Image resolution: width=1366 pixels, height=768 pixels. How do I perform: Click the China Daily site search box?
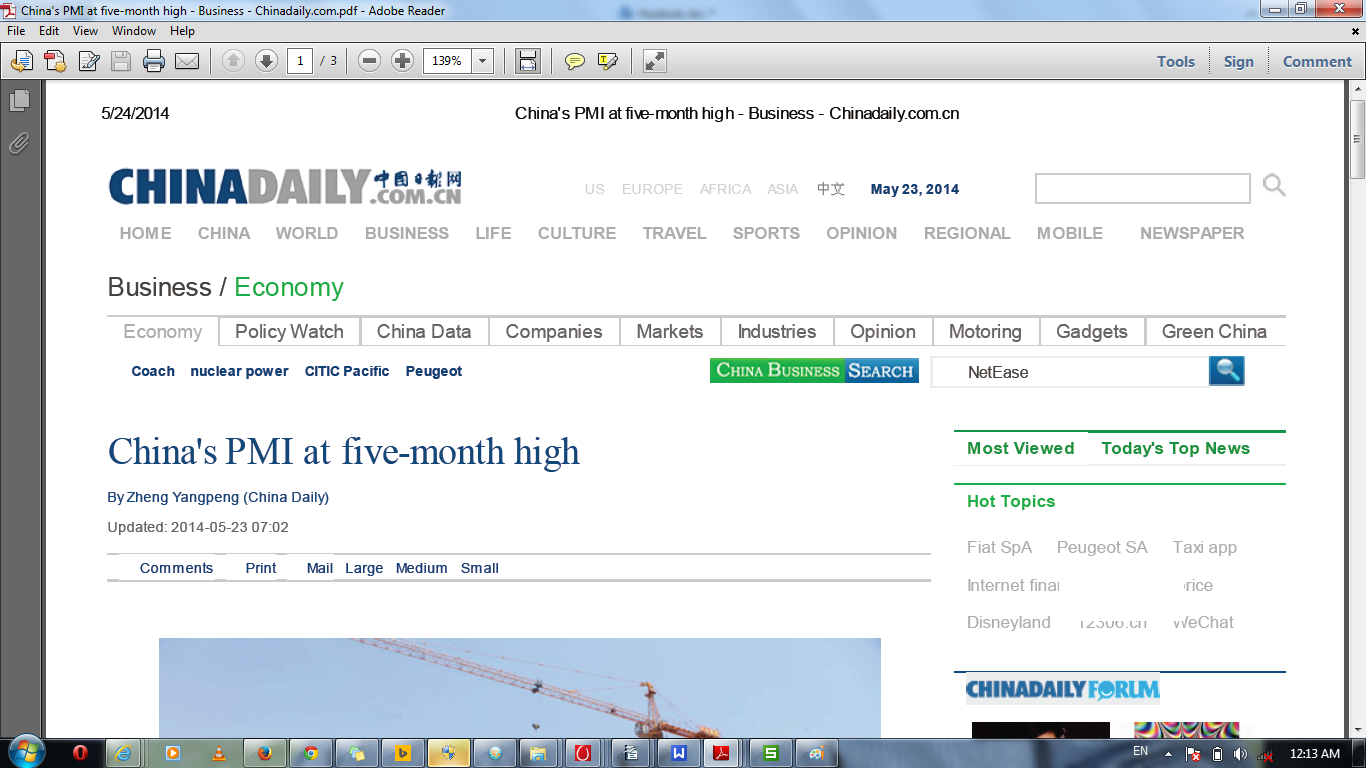pos(1143,188)
